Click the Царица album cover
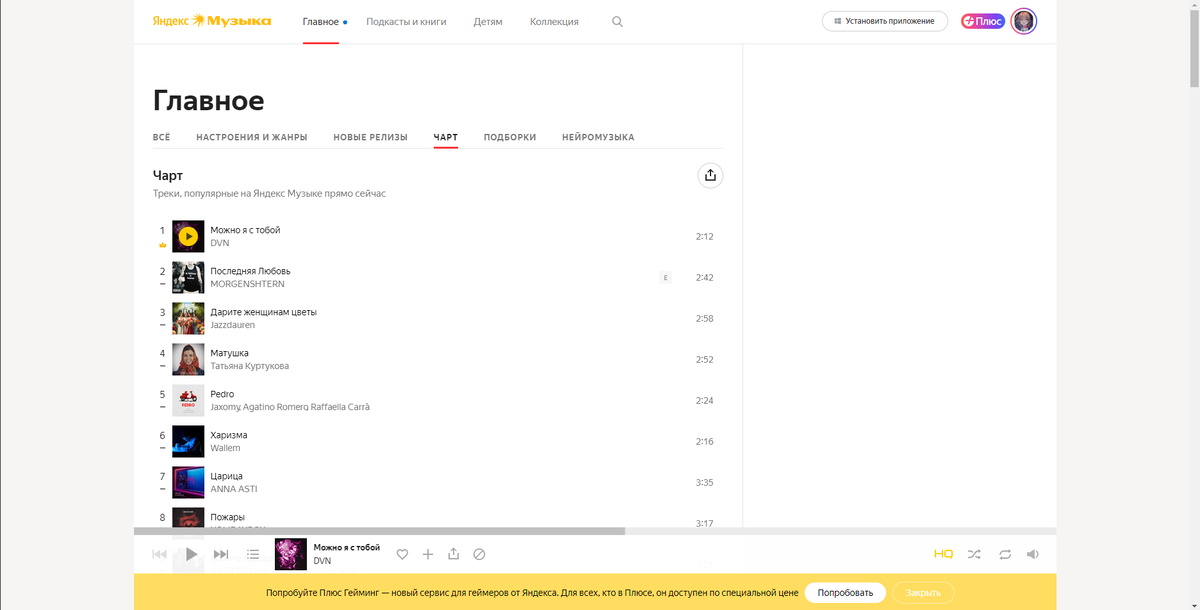Viewport: 1200px width, 610px height. (x=188, y=483)
